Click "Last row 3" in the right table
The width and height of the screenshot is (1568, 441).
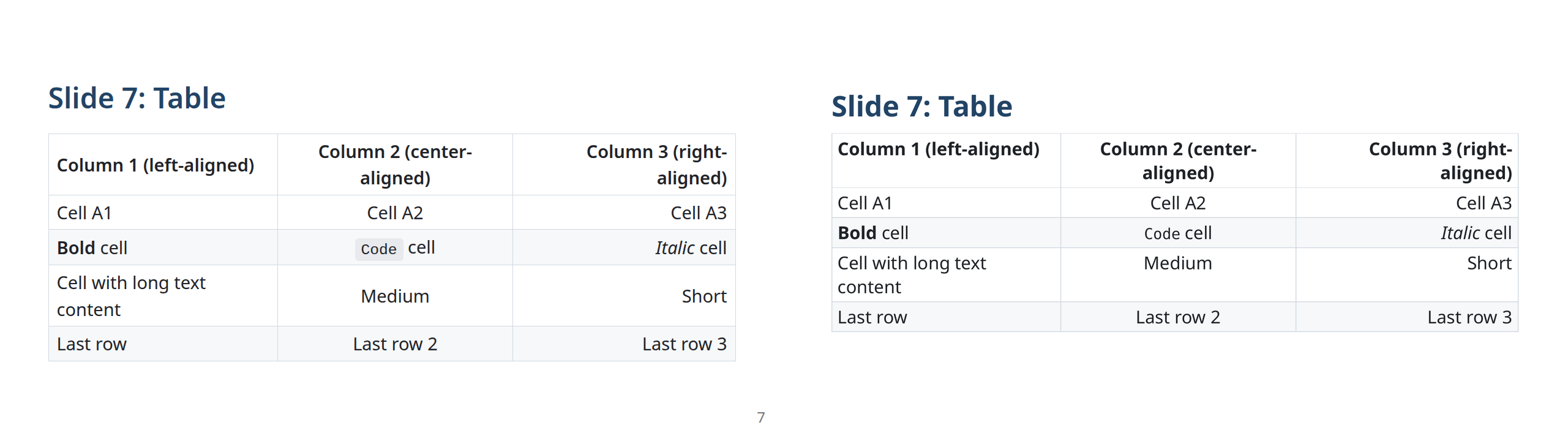pos(1469,317)
